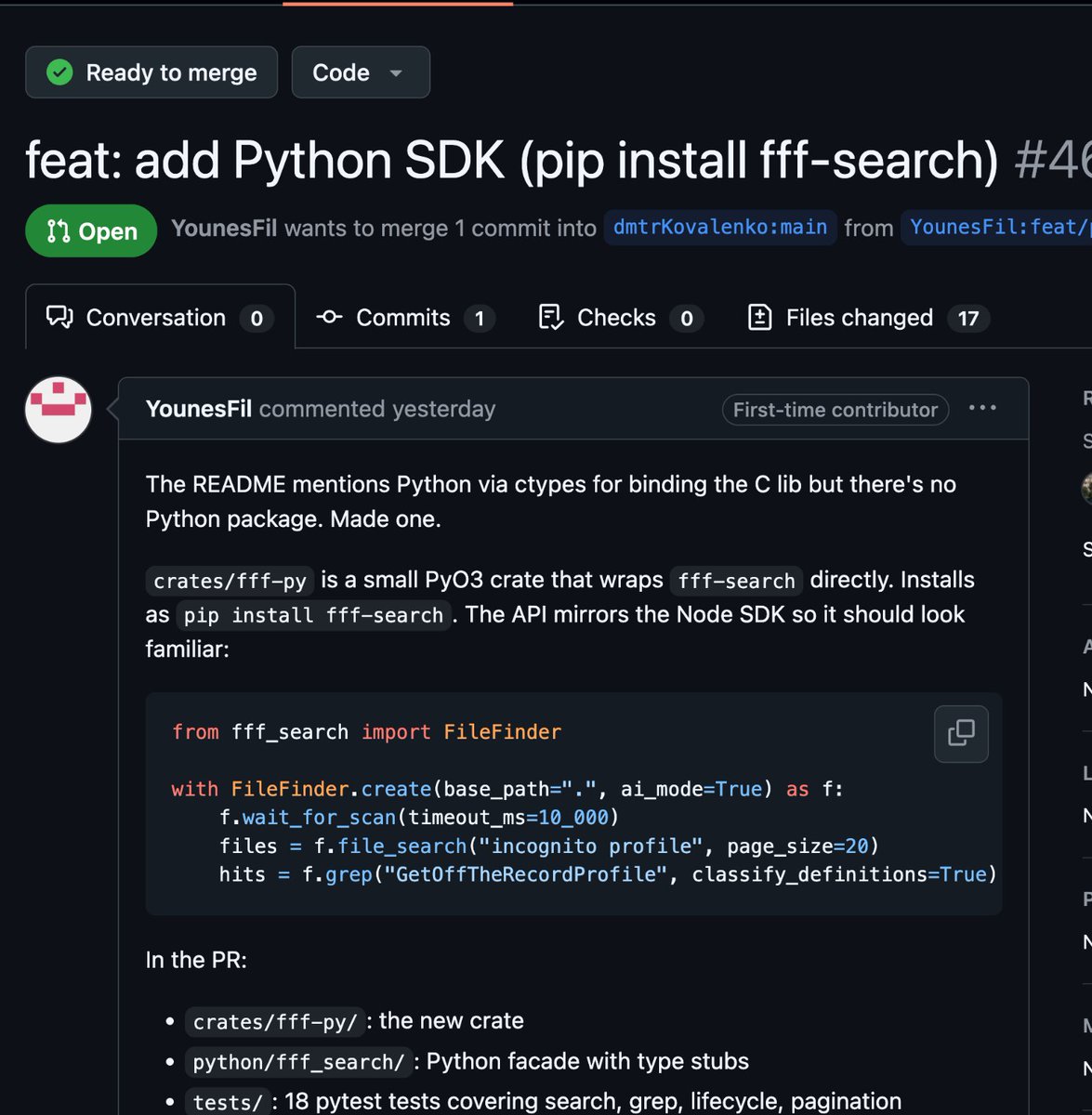Image resolution: width=1092 pixels, height=1115 pixels.
Task: Click the inline code 'pip install fff-search'
Action: tap(313, 615)
